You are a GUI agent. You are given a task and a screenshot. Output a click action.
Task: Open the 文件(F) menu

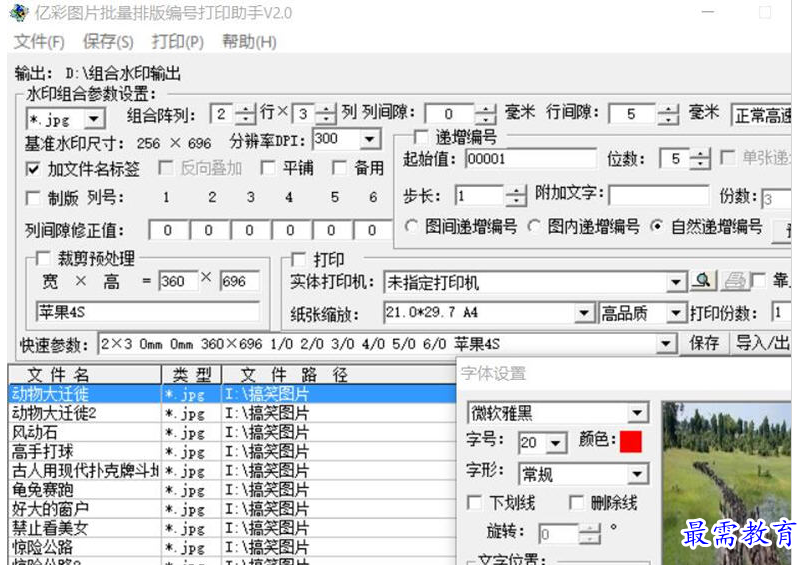pyautogui.click(x=39, y=42)
